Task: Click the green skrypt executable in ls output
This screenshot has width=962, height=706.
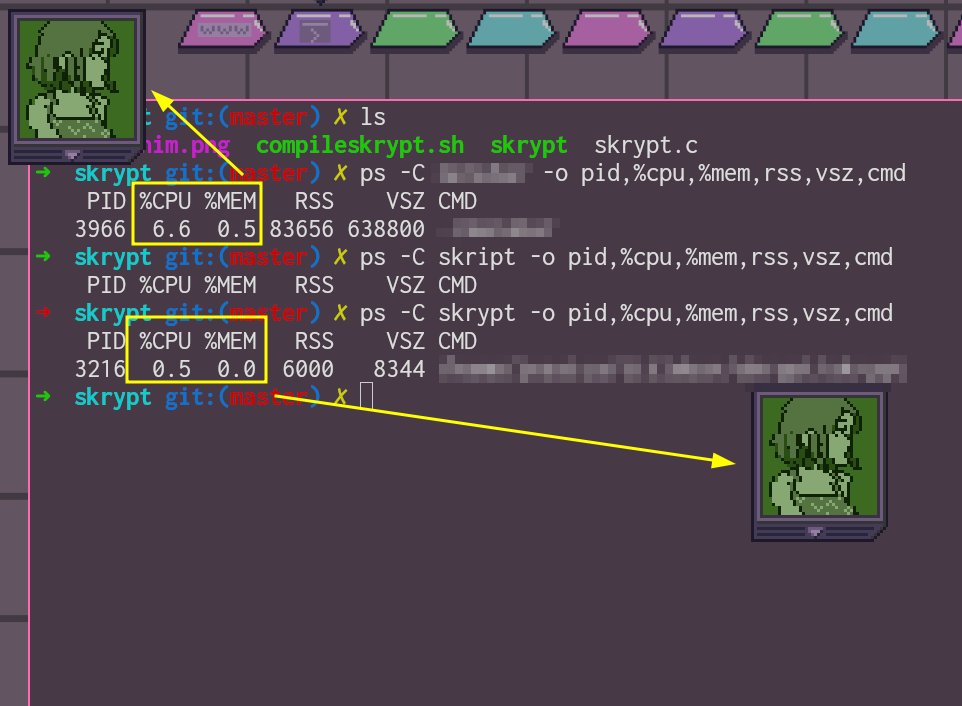Action: pyautogui.click(x=529, y=145)
